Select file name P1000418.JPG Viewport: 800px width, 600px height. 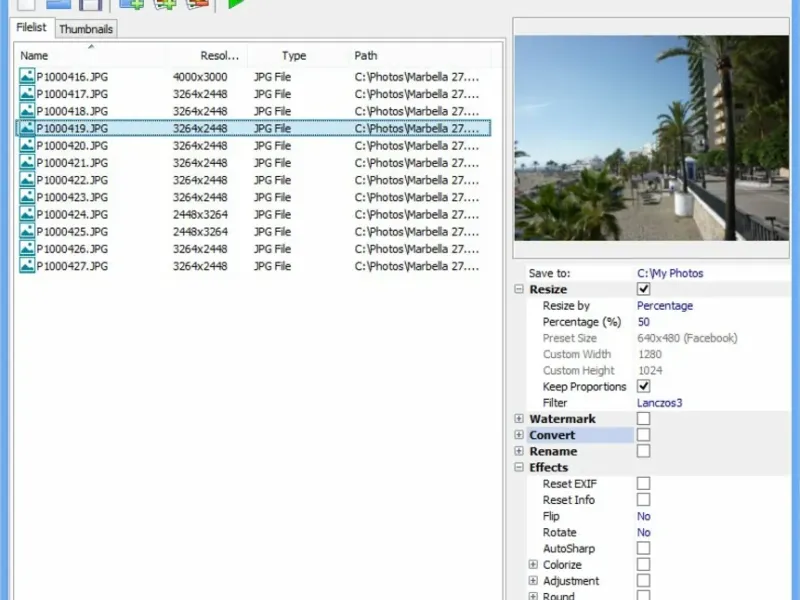point(72,111)
